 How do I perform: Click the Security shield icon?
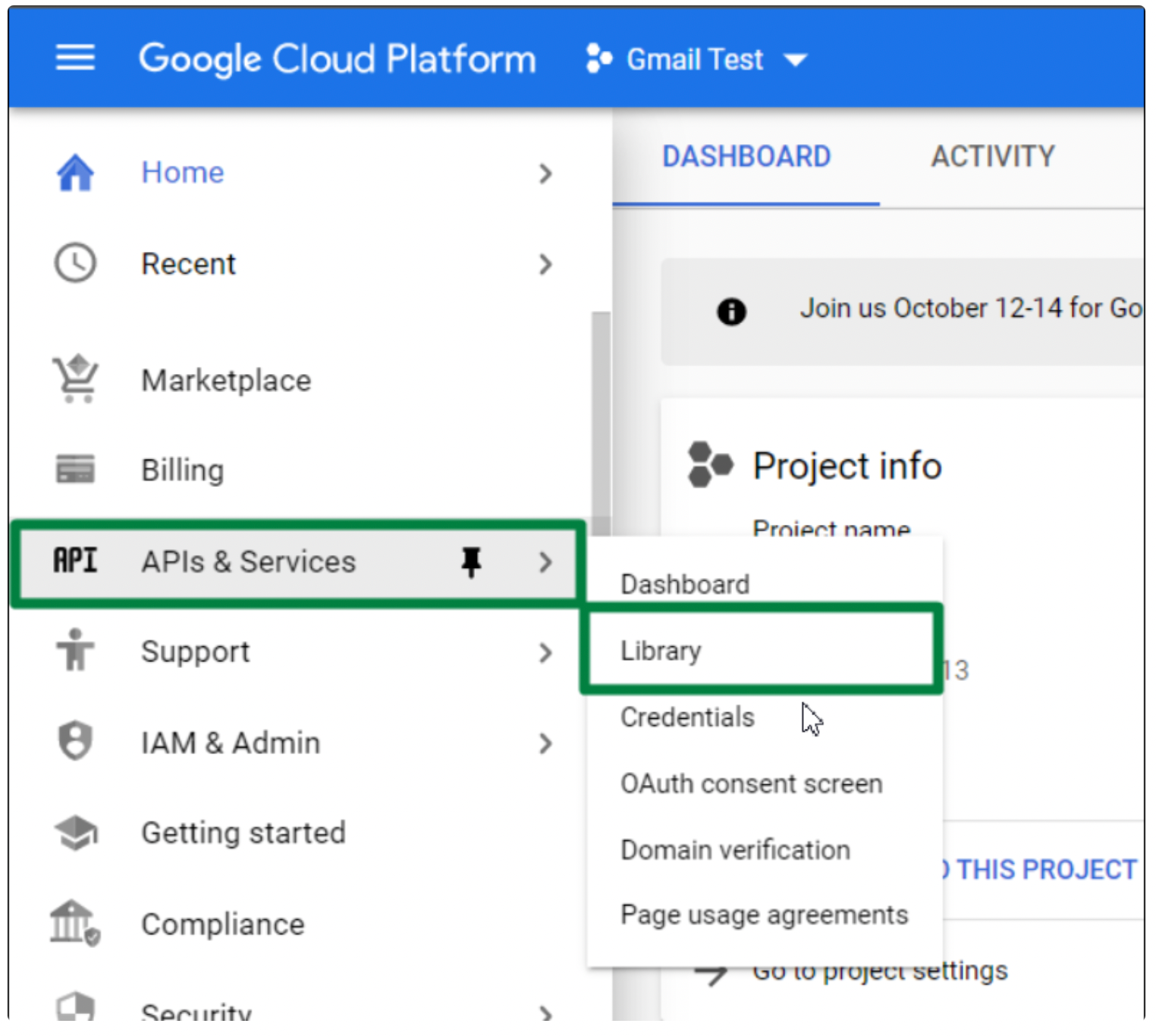75,1007
